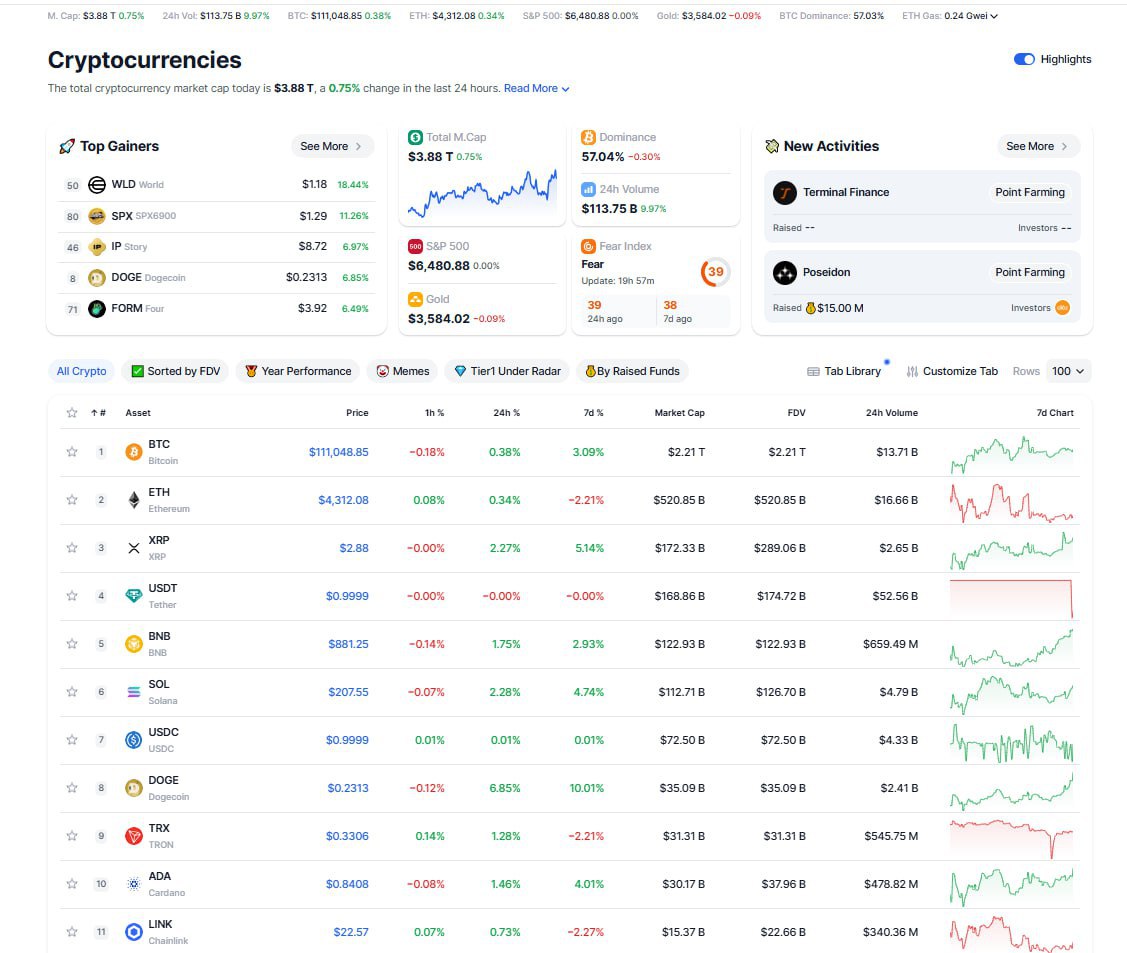
Task: Click the SPX6900 coin icon
Action: pos(96,216)
